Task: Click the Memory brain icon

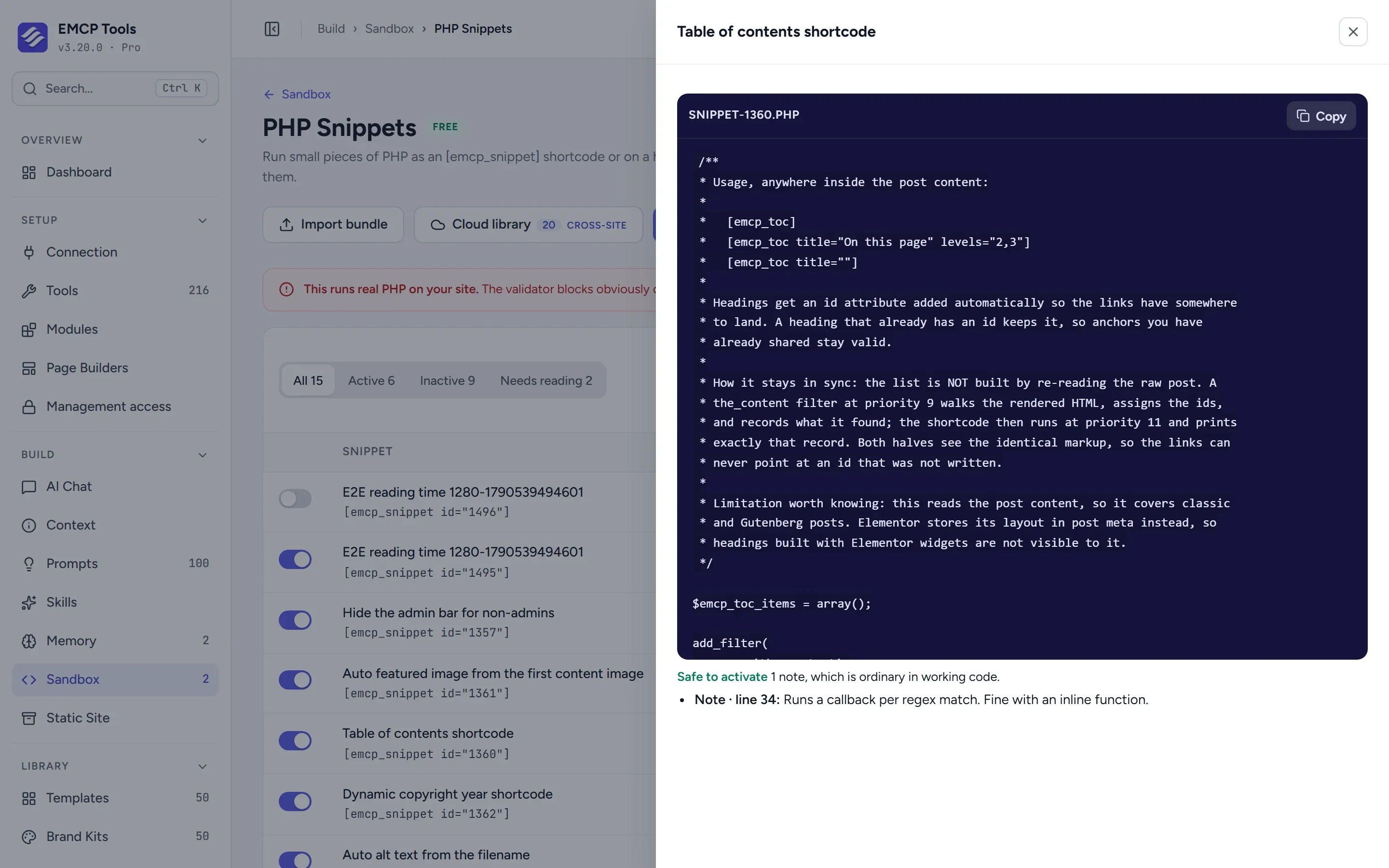Action: pos(29,641)
